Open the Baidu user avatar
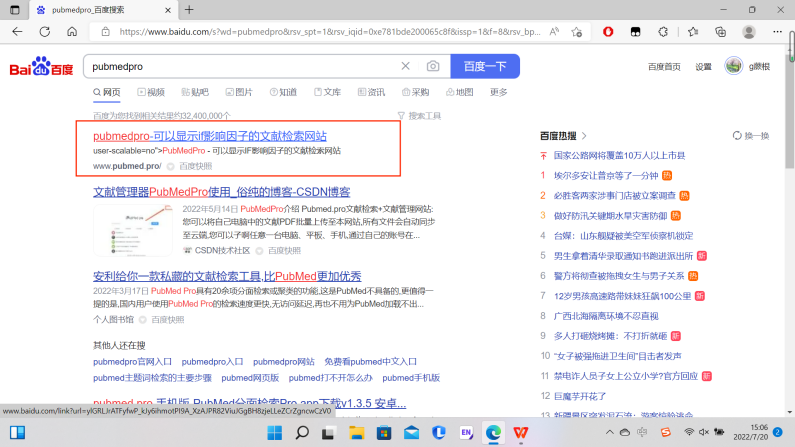The height and width of the screenshot is (447, 795). pyautogui.click(x=734, y=66)
